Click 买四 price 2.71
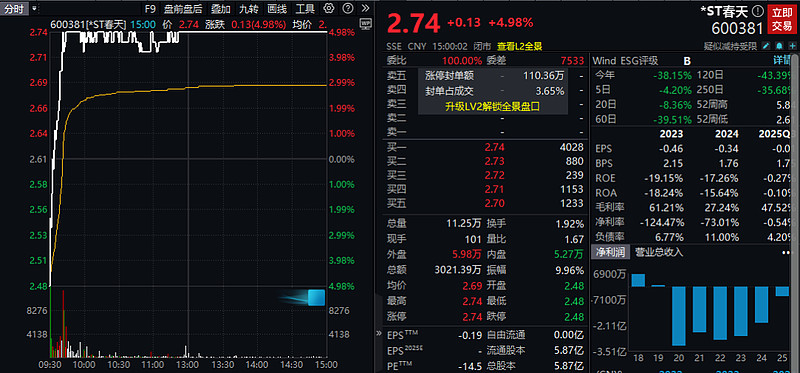Screen dimensions: 800x373 coord(495,189)
